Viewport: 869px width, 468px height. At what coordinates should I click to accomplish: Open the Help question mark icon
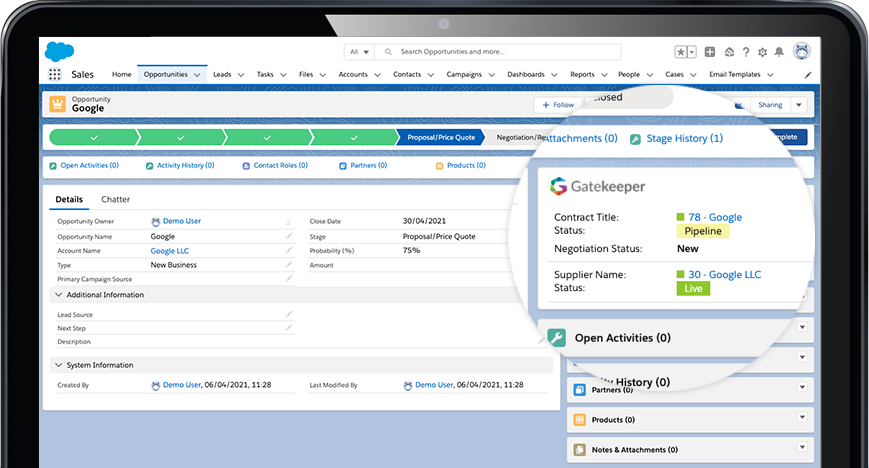point(746,52)
